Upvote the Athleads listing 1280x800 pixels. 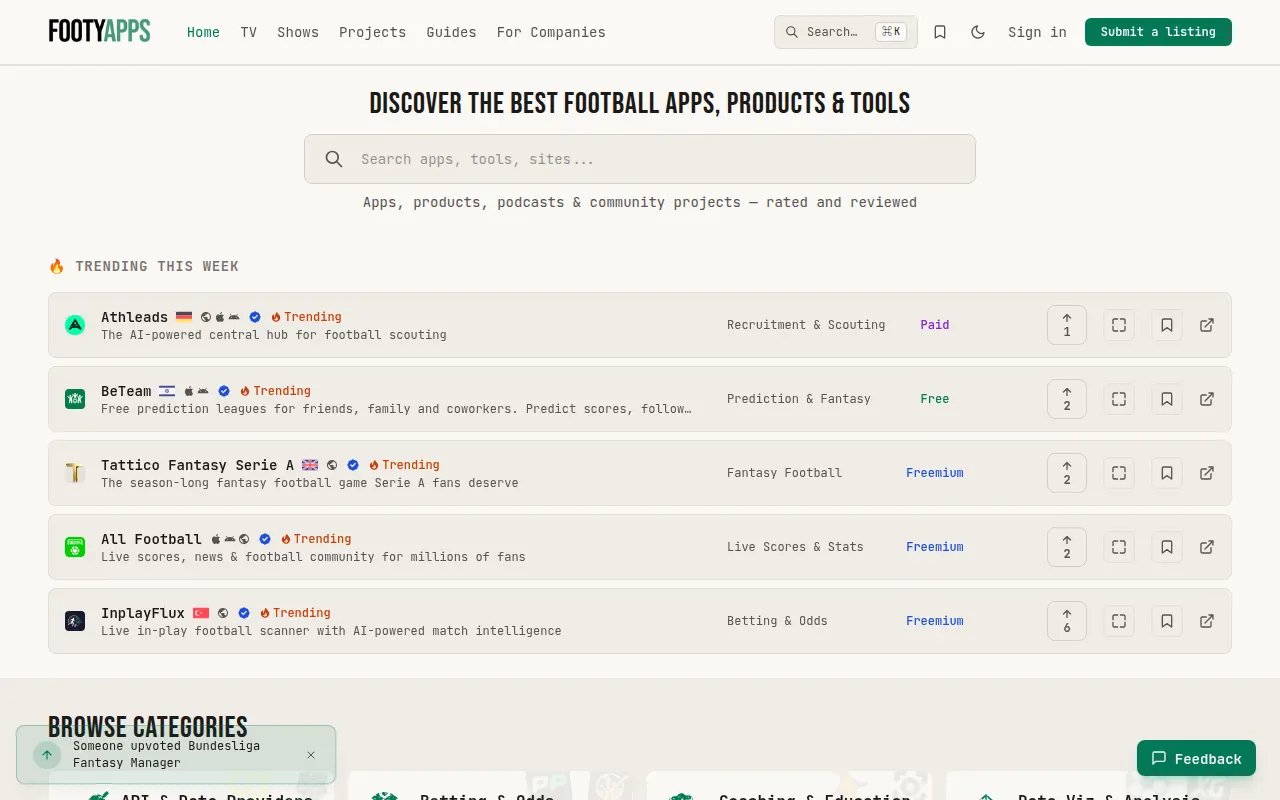[1067, 325]
